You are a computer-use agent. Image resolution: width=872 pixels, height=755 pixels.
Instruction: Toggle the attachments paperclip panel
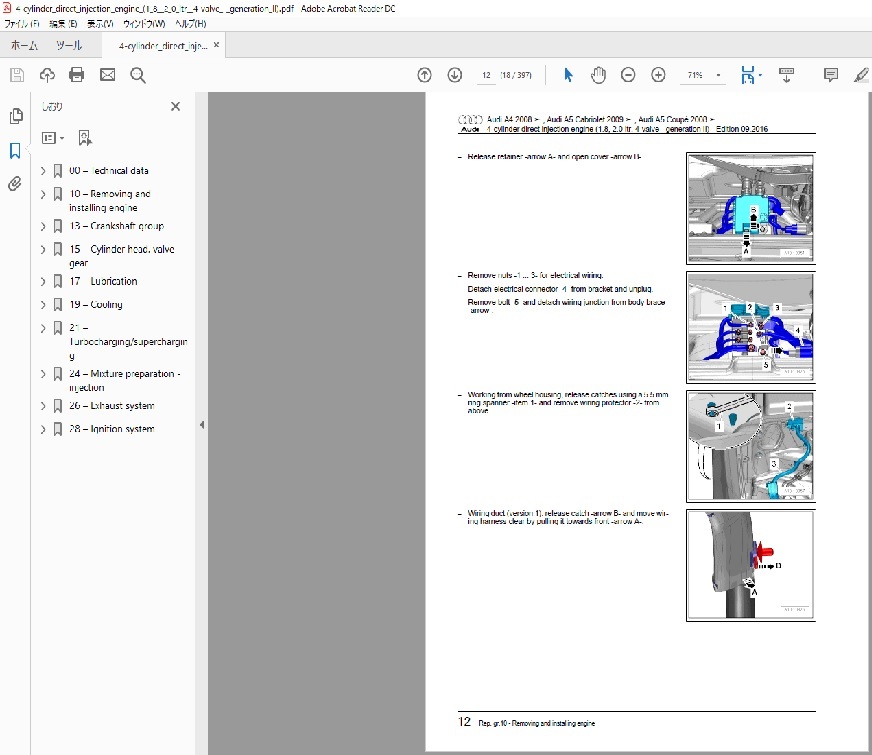(15, 183)
